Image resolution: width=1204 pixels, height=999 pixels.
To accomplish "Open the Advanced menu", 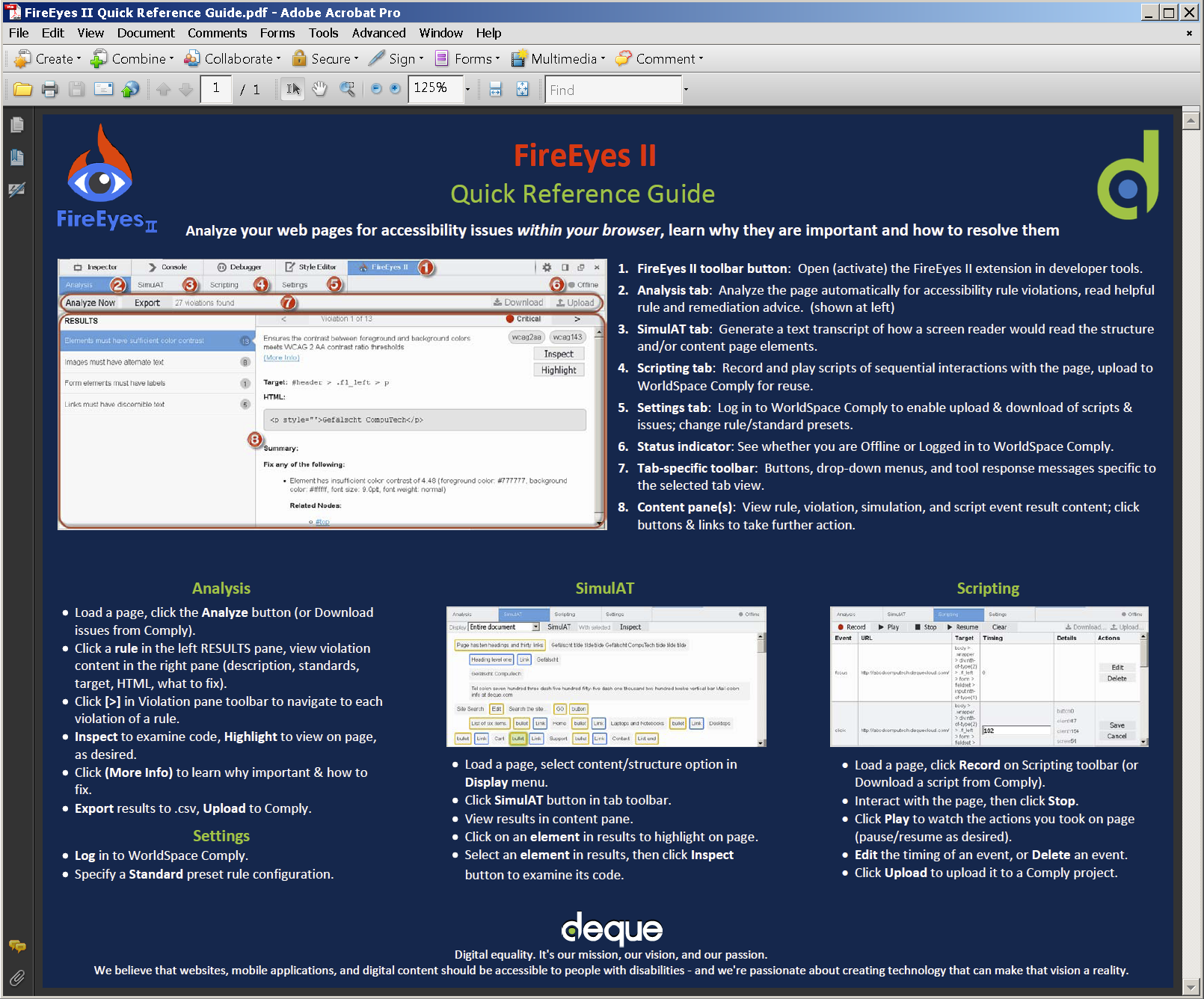I will pyautogui.click(x=378, y=33).
